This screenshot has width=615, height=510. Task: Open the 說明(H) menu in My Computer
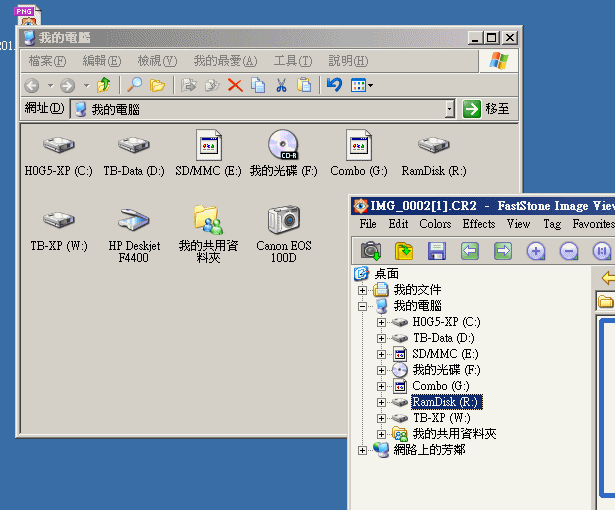348,61
